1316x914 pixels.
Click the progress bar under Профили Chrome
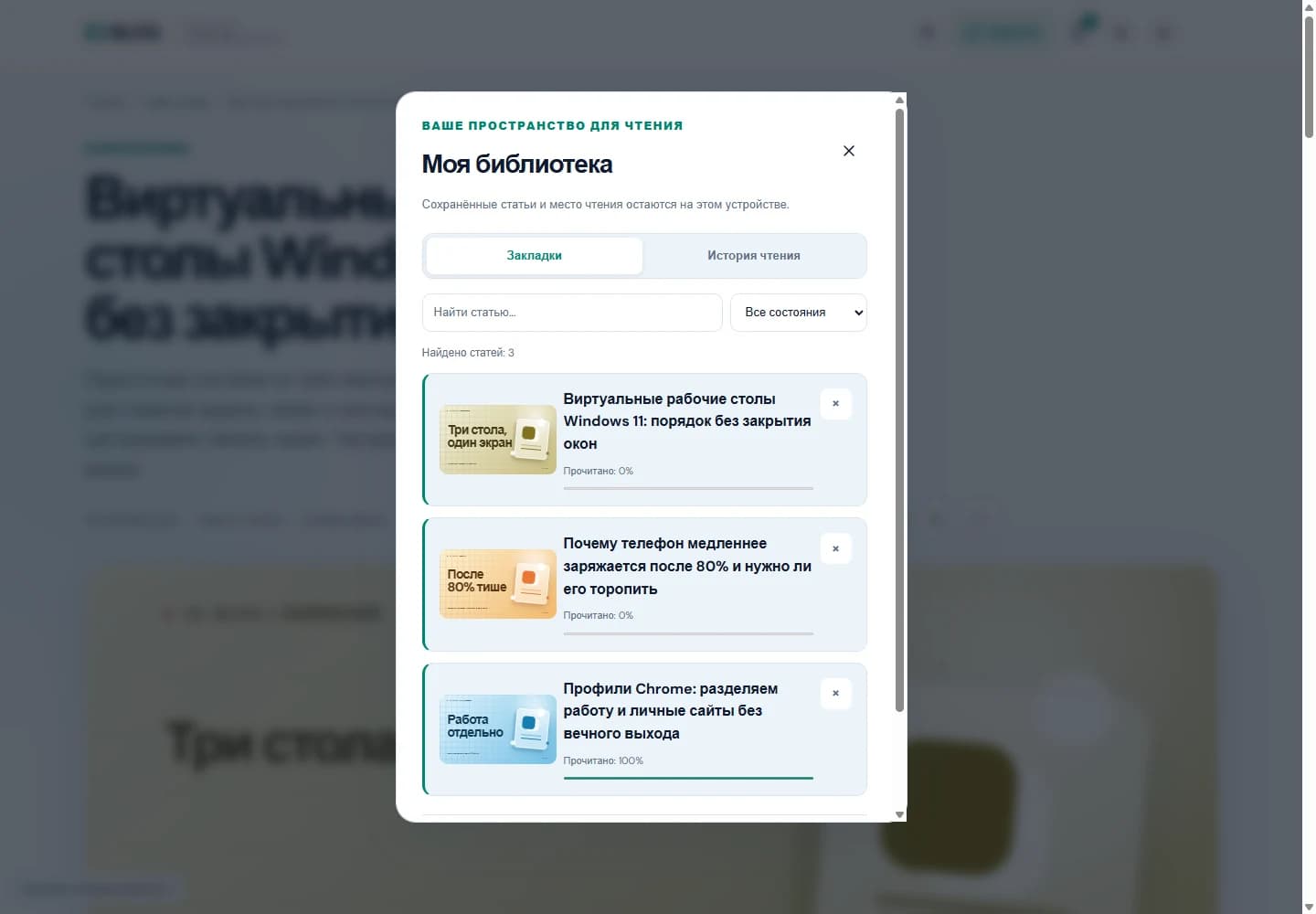coord(688,778)
